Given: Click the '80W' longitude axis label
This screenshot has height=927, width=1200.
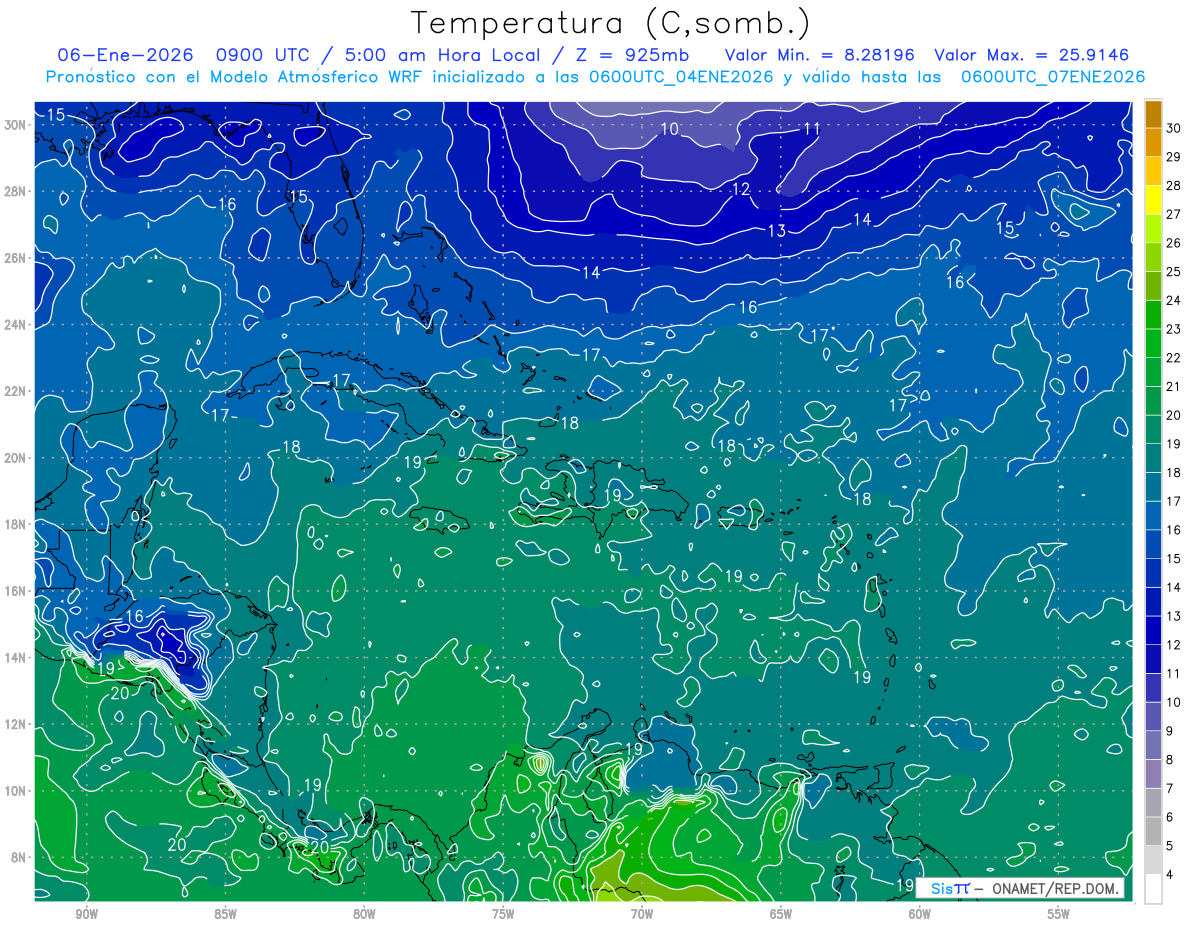Looking at the screenshot, I should click(364, 915).
